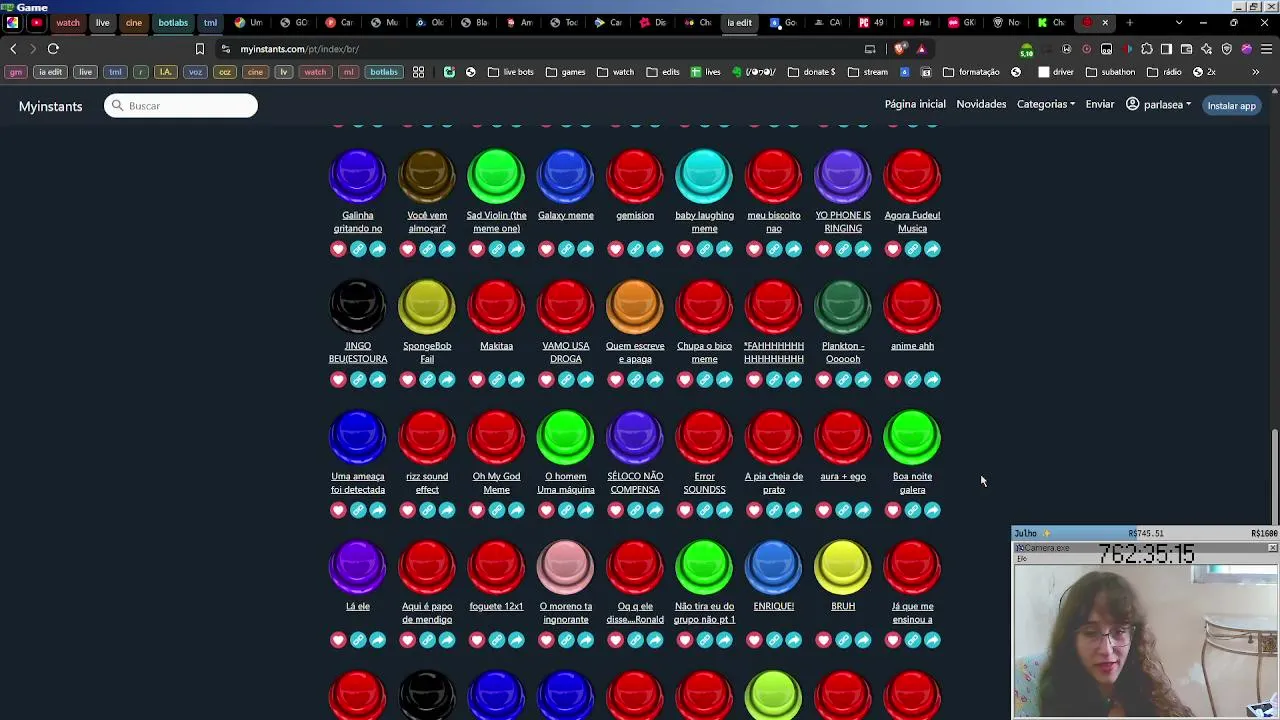Viewport: 1280px width, 720px height.
Task: Copy link icon under "aura + ego"
Action: (843, 510)
